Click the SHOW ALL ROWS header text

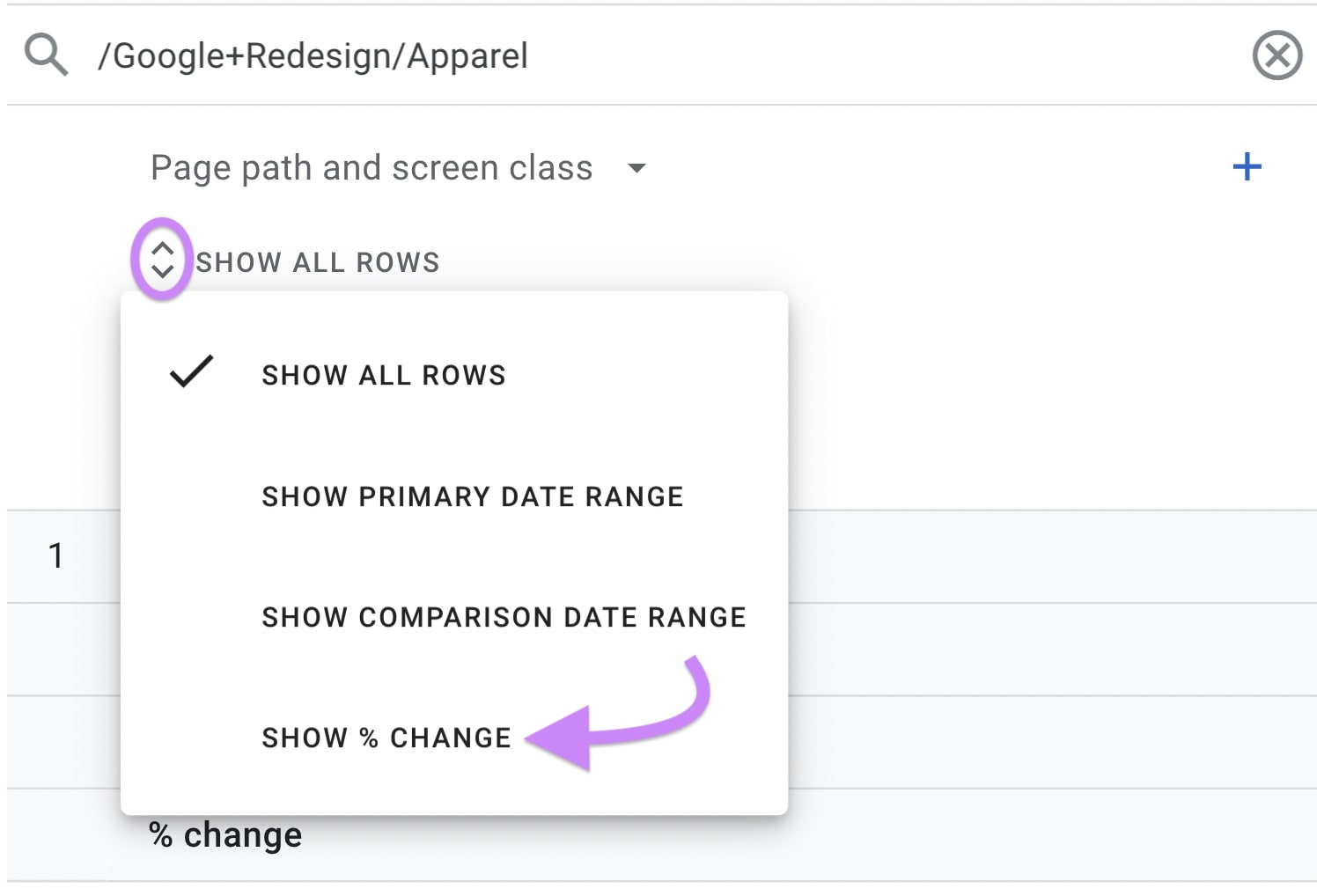tap(317, 261)
